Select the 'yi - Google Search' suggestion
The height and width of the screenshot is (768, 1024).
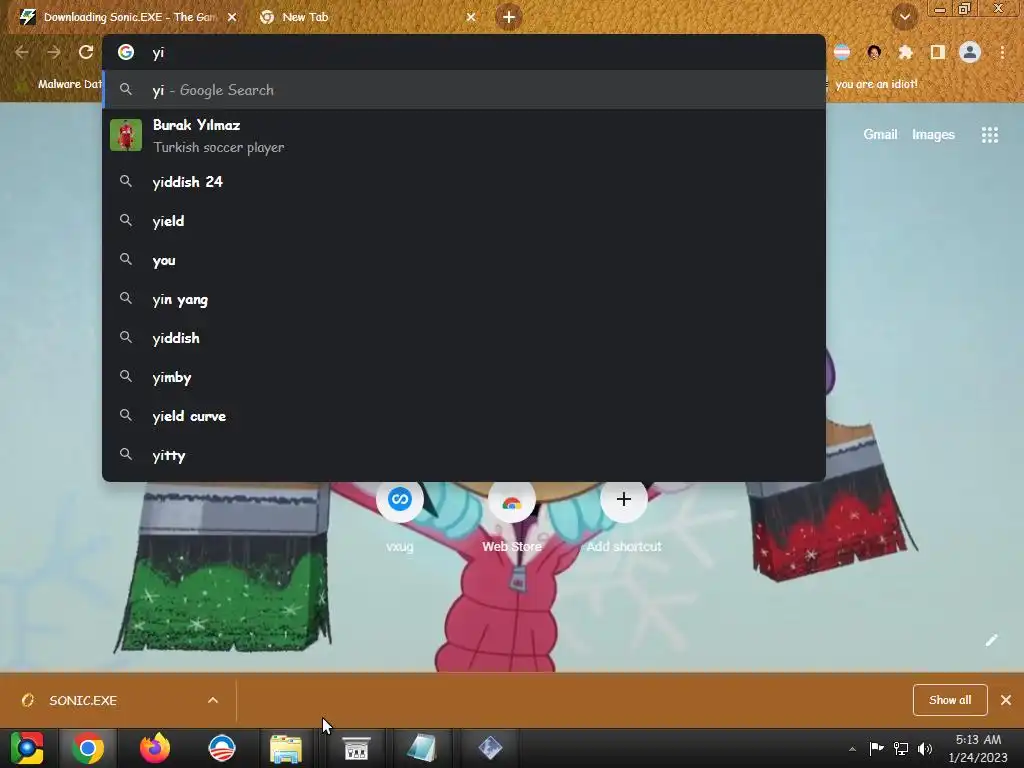[464, 90]
